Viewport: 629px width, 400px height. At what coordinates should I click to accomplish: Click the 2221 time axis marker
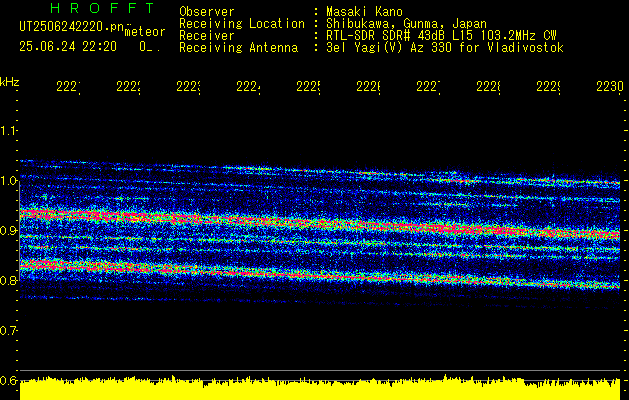68,87
